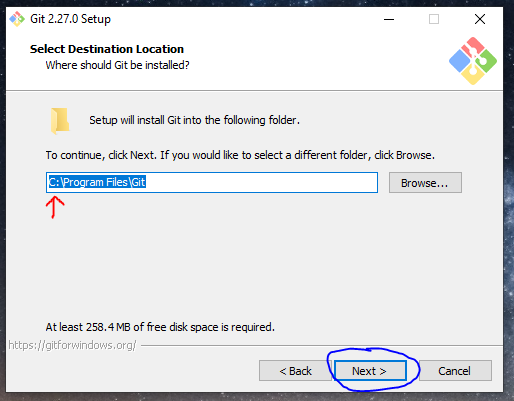Click the Where should Git be installed subtitle
The image size is (514, 401).
click(117, 65)
